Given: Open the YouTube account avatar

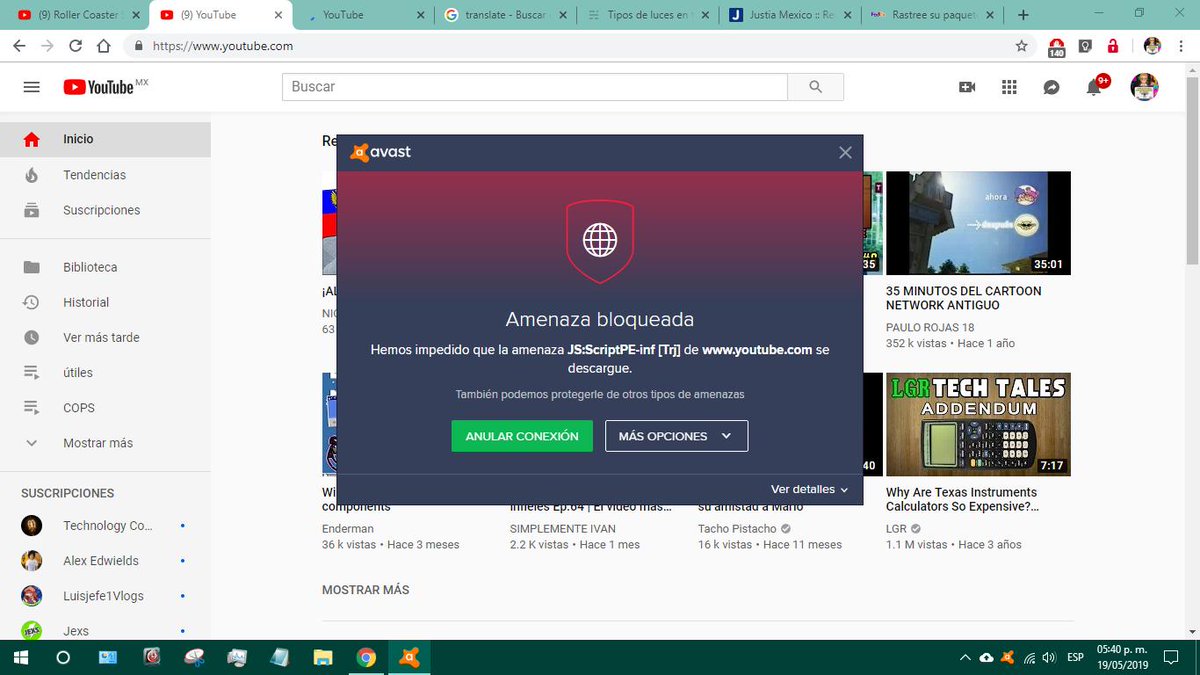Looking at the screenshot, I should pos(1144,87).
